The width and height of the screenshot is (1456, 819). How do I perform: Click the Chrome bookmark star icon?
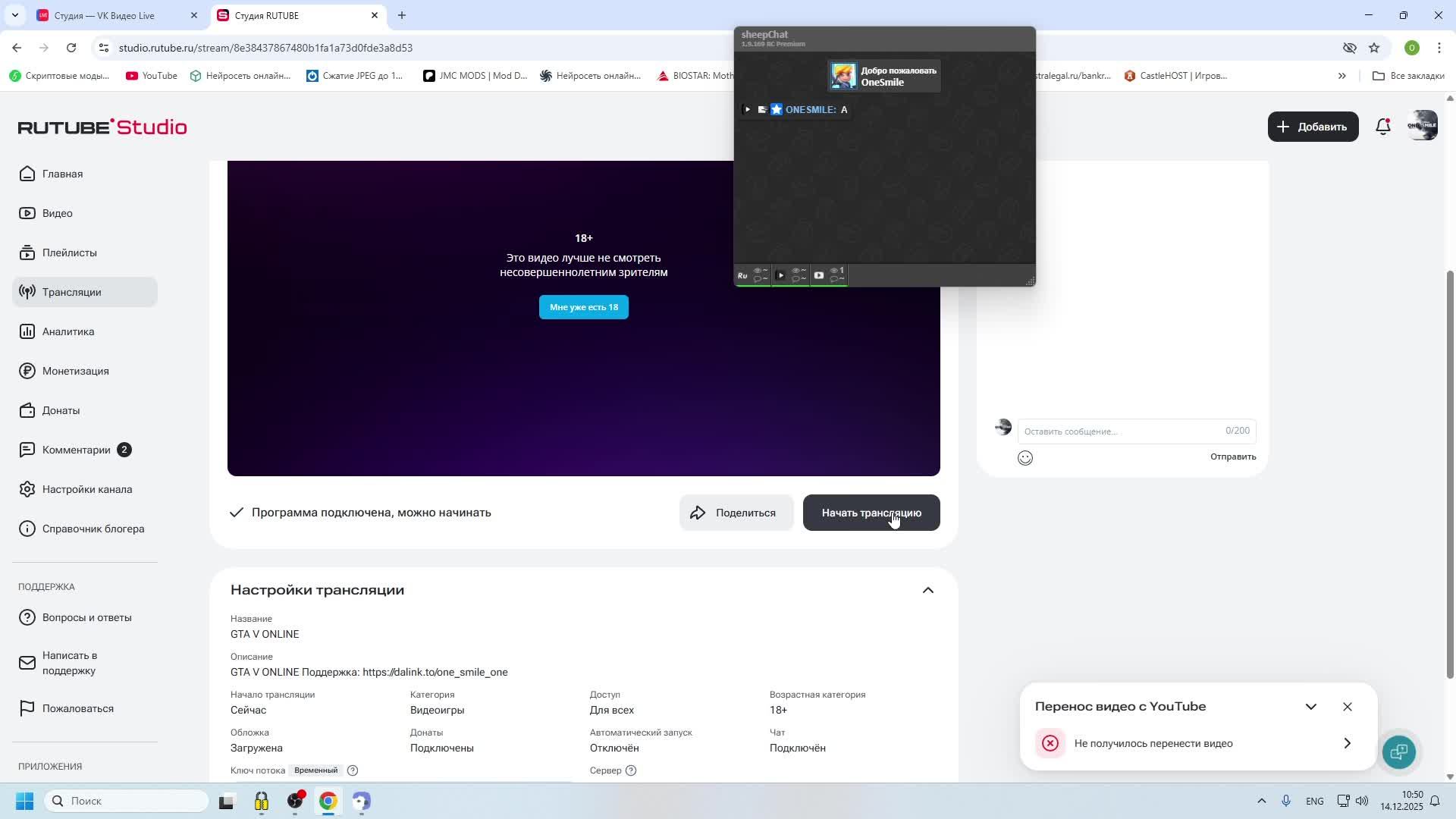pyautogui.click(x=1374, y=48)
